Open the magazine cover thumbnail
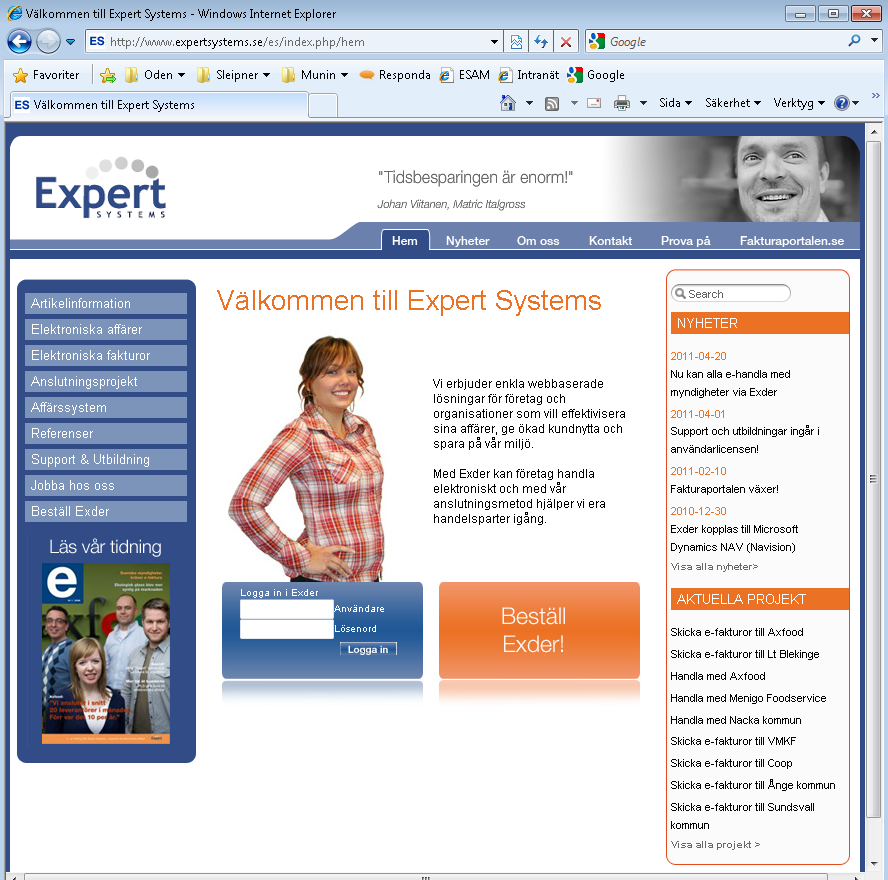 (106, 653)
